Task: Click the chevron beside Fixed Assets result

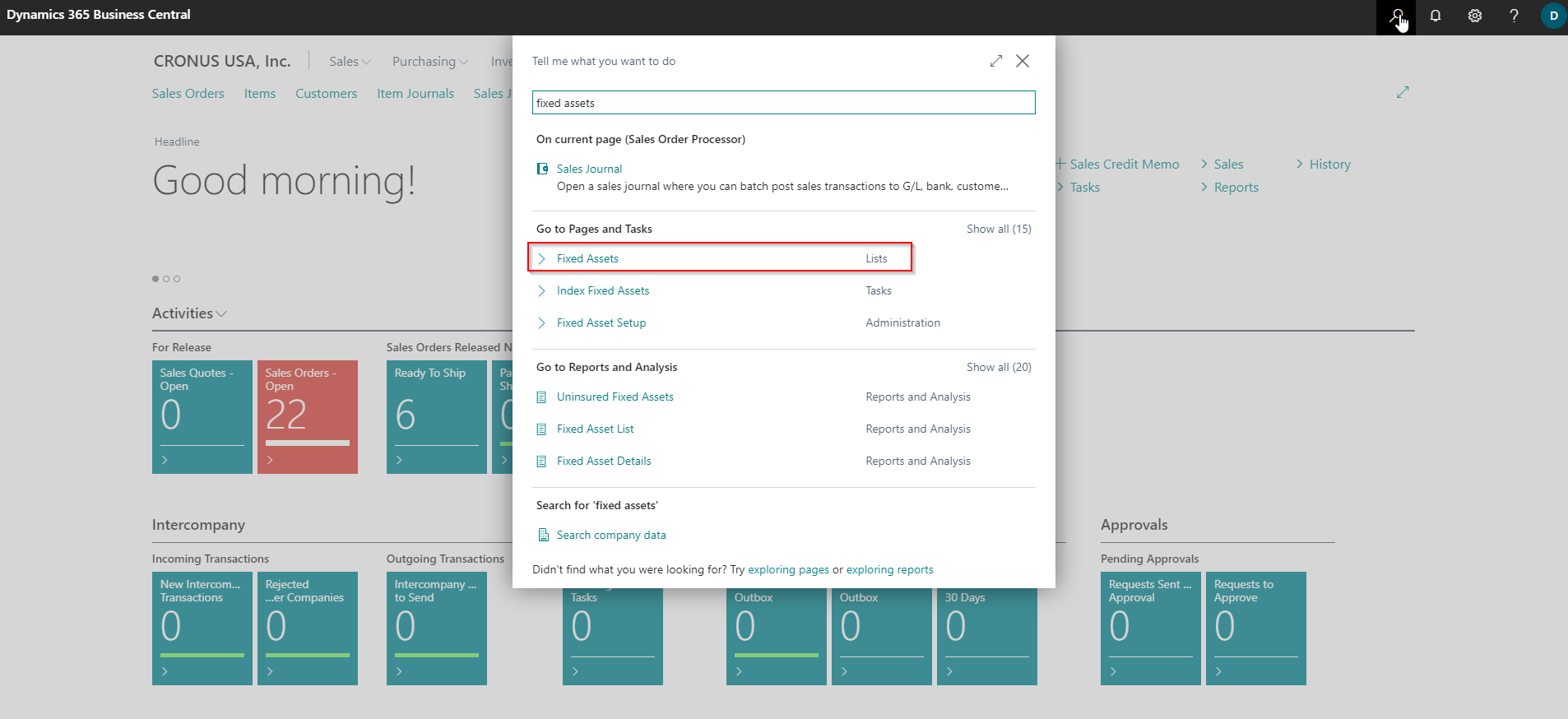Action: 541,258
